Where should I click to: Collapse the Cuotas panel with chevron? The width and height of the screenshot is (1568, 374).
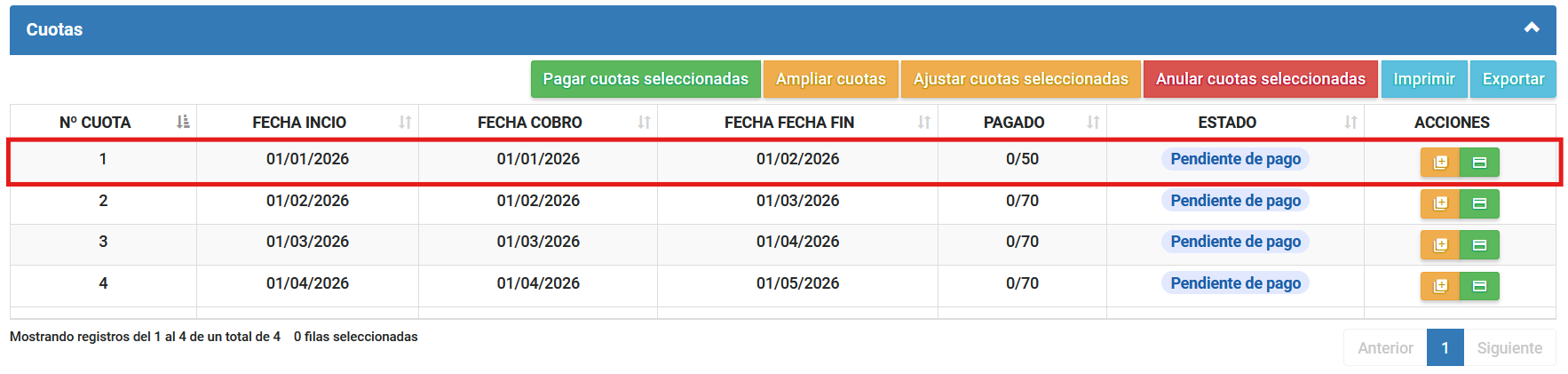click(x=1532, y=28)
